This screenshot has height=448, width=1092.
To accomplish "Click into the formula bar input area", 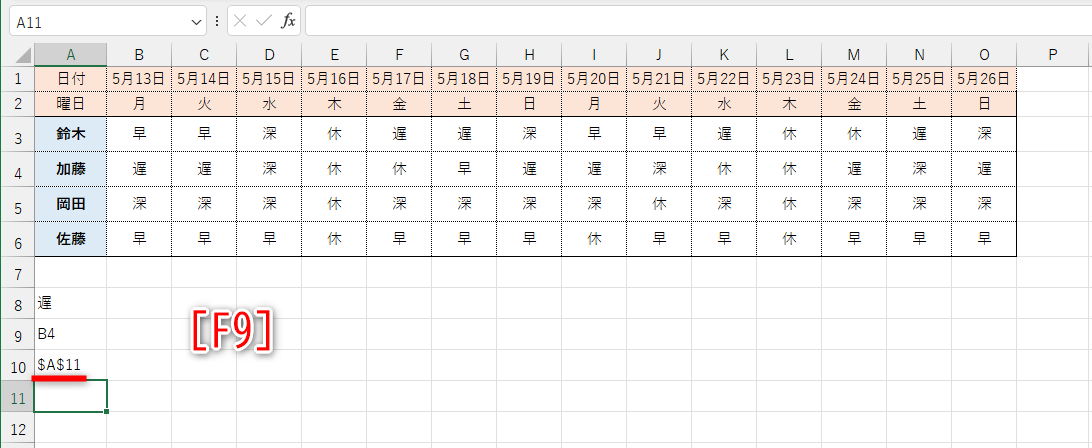I will point(690,20).
